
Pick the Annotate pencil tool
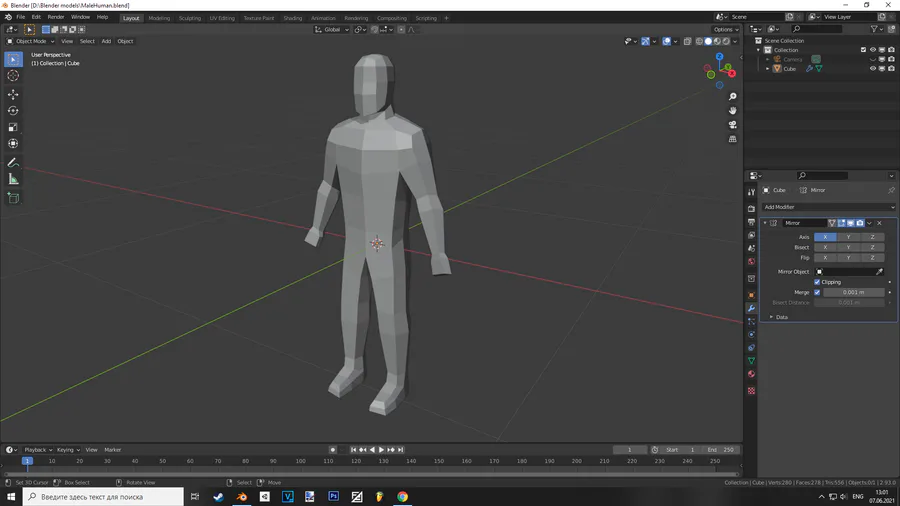[13, 162]
